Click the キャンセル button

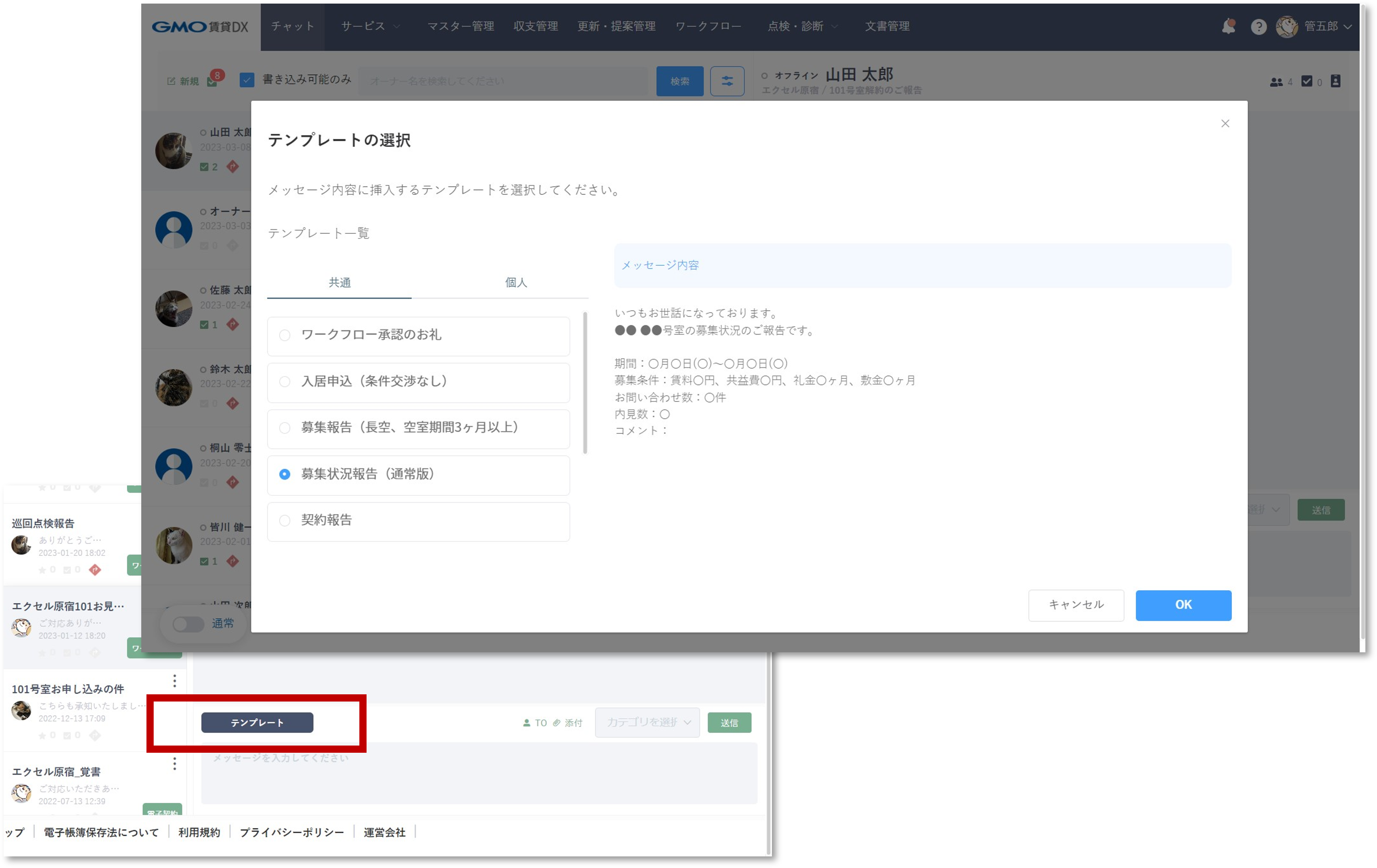(x=1076, y=605)
